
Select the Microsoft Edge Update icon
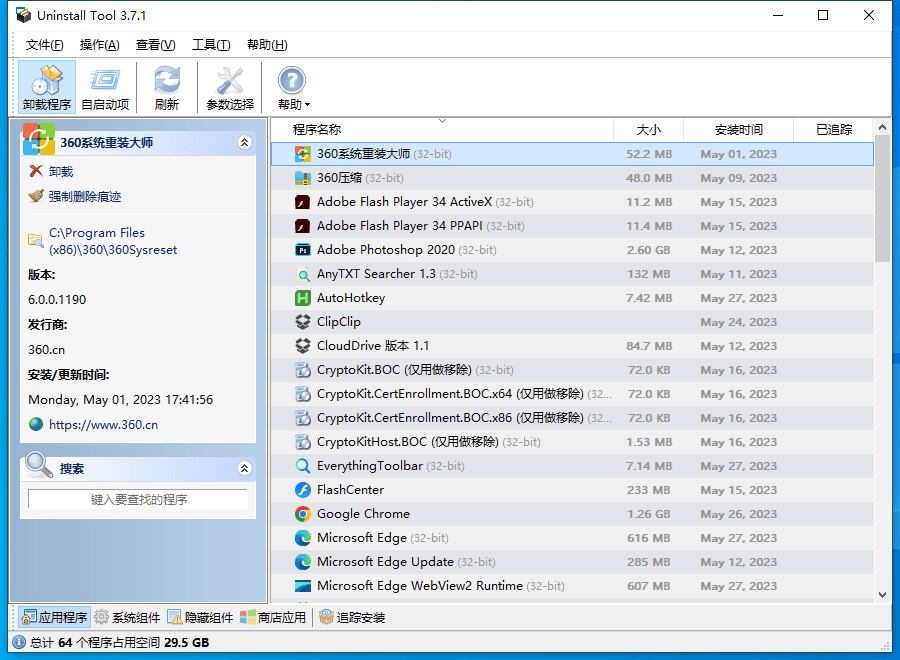pyautogui.click(x=302, y=562)
